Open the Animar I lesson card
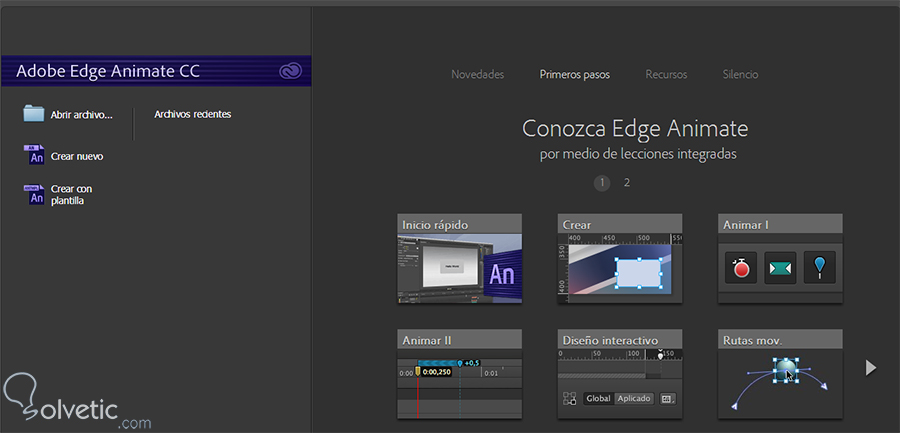The image size is (900, 433). click(x=780, y=258)
